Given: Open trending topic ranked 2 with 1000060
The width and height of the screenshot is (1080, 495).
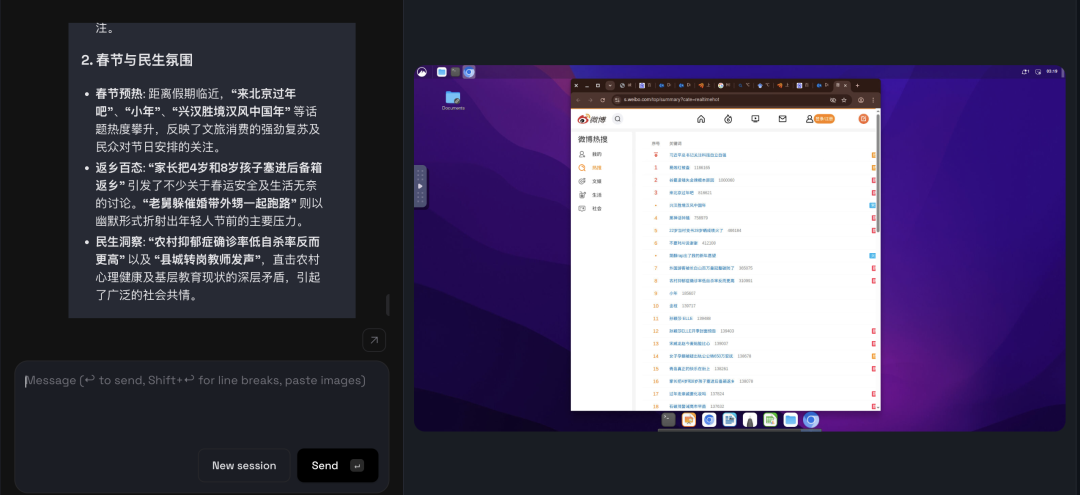Looking at the screenshot, I should (691, 180).
